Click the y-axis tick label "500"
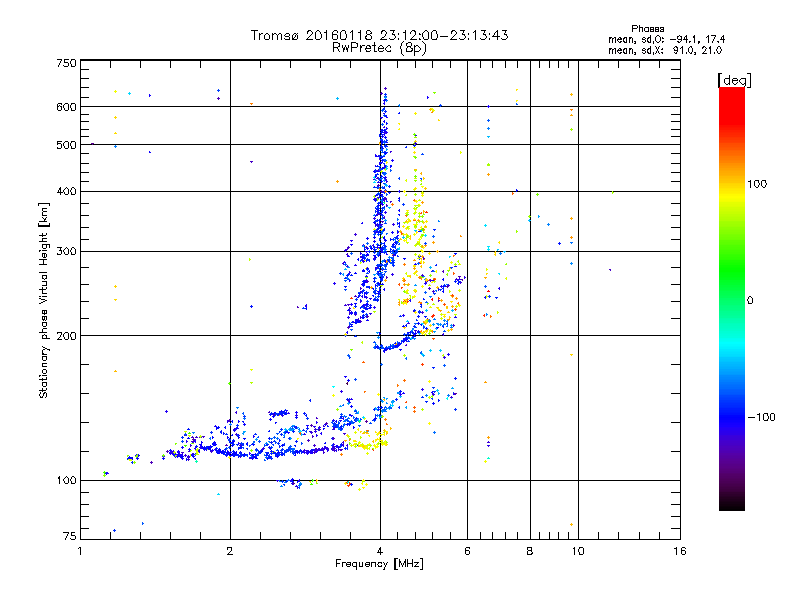This screenshot has width=800, height=600. click(66, 145)
